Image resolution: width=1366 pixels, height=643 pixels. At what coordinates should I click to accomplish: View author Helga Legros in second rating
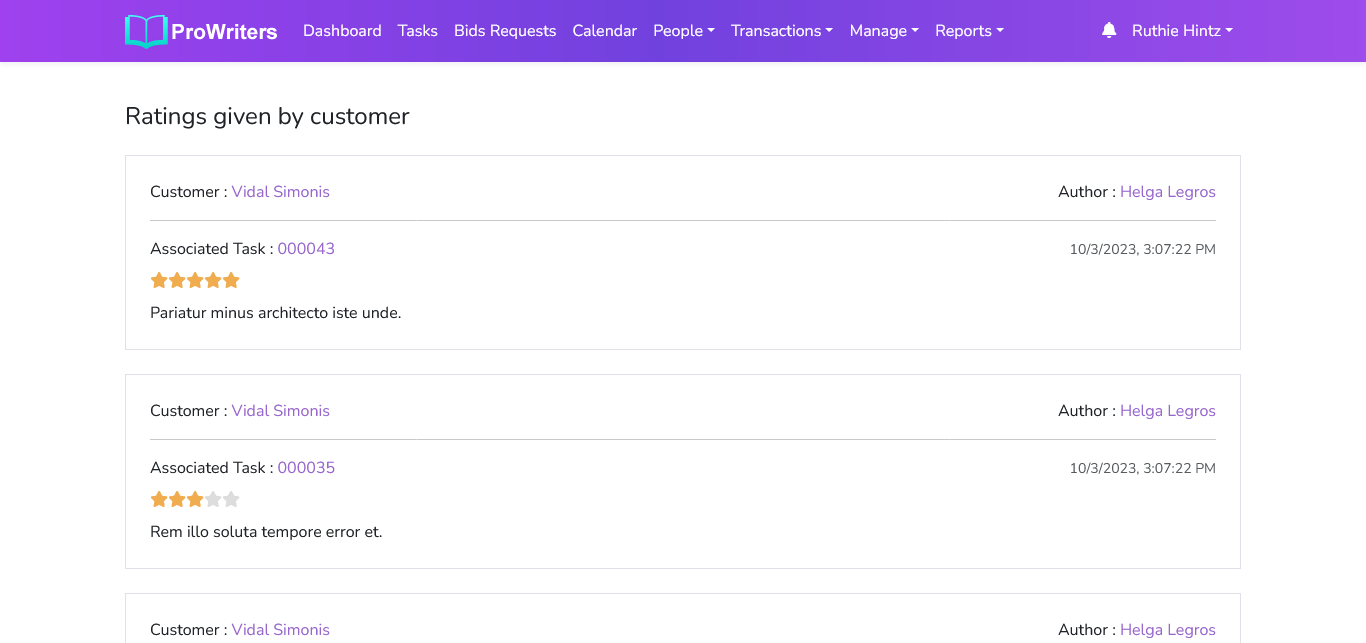coord(1167,411)
